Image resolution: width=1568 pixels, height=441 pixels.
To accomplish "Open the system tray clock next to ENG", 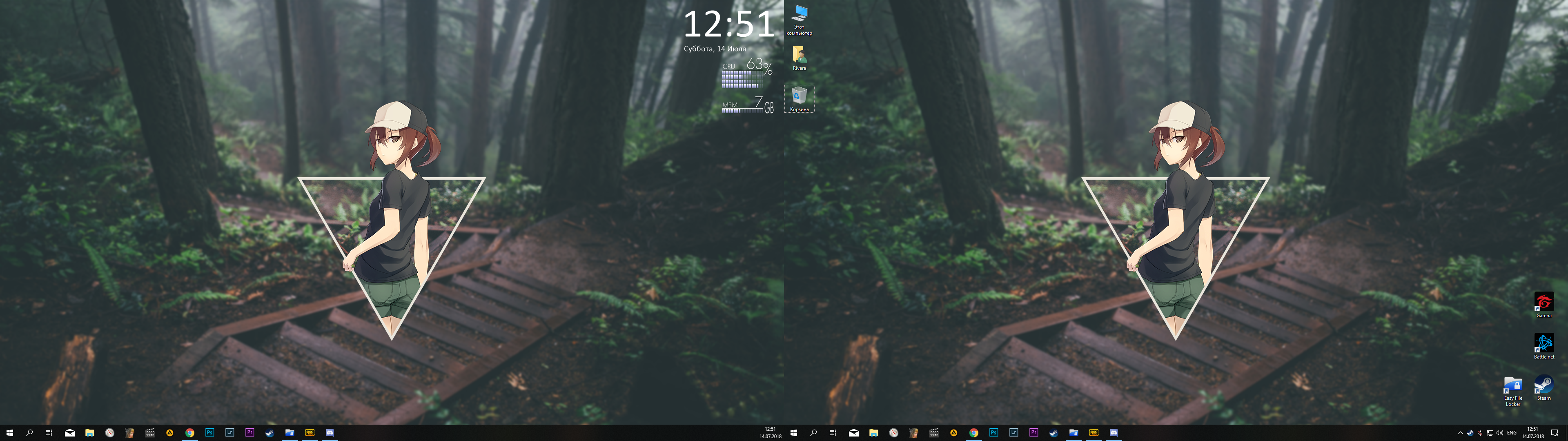I will (1533, 432).
